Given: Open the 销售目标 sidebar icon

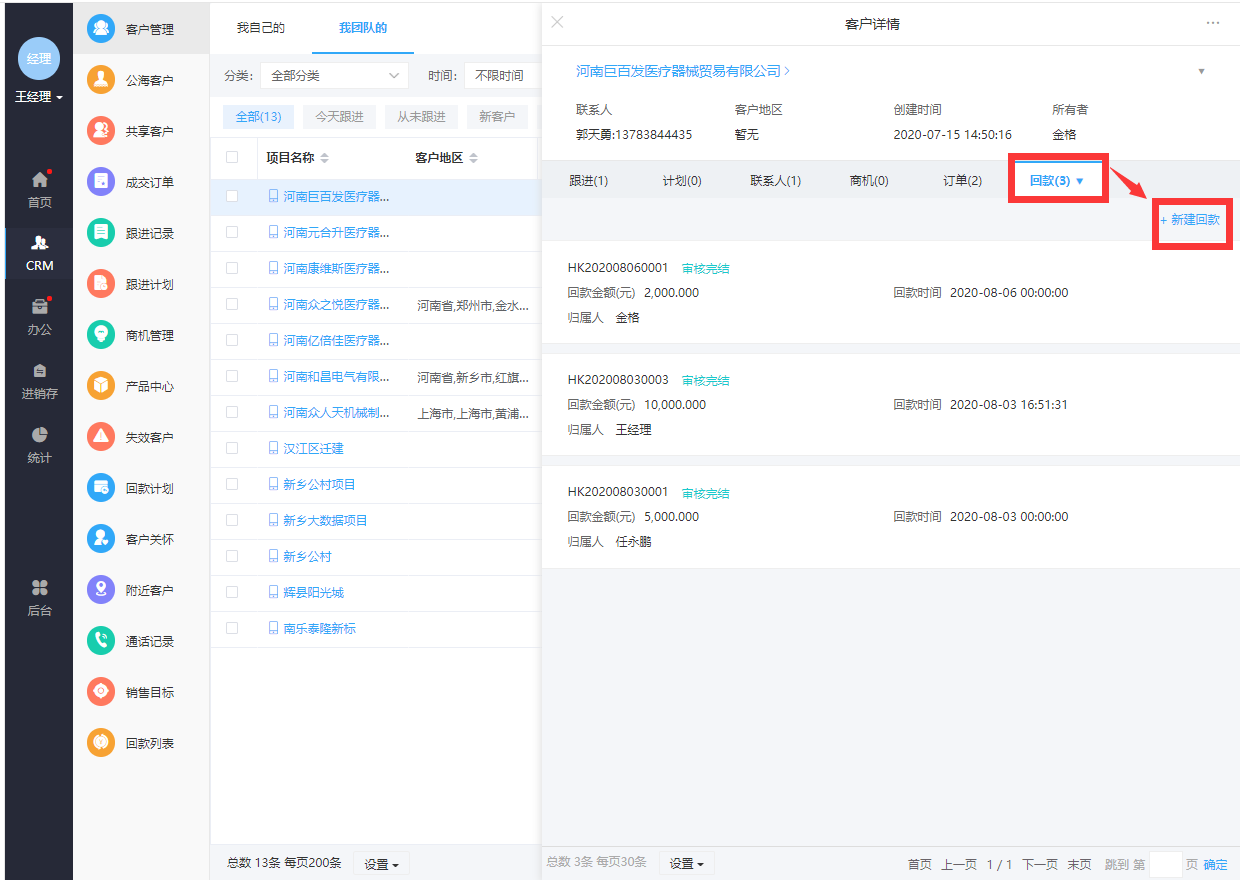Looking at the screenshot, I should [x=100, y=691].
